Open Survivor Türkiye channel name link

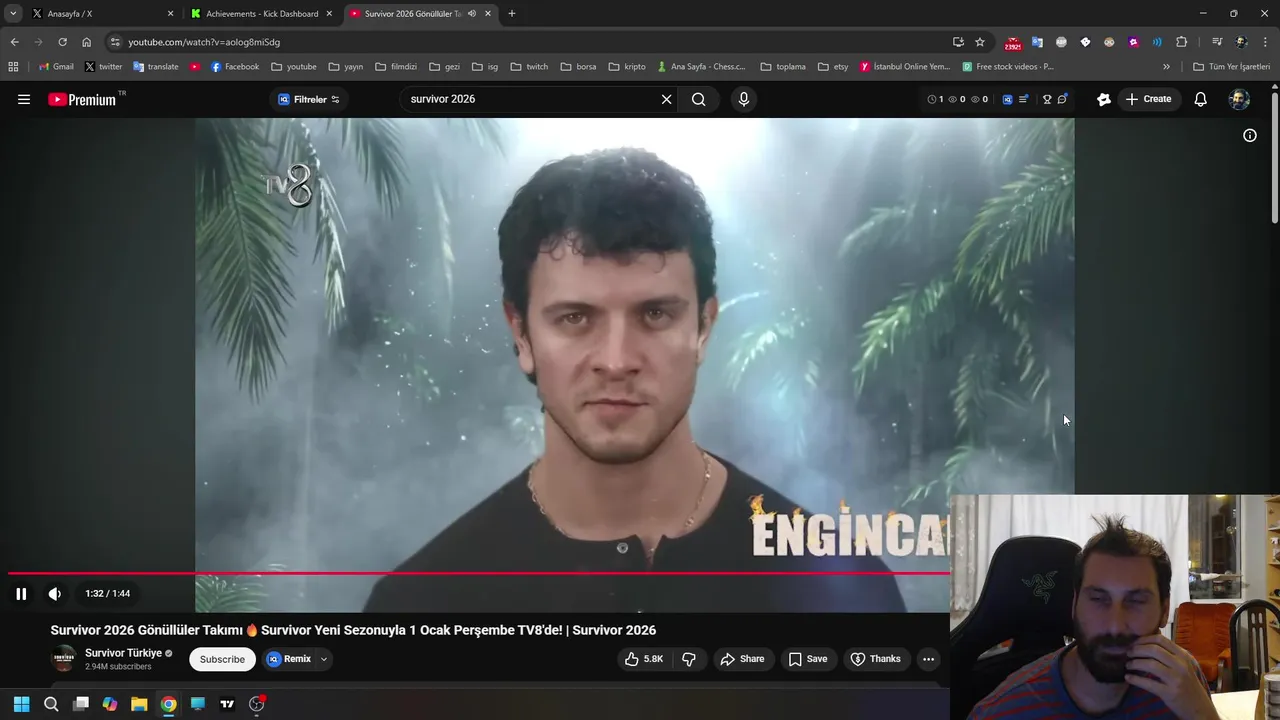[x=123, y=653]
